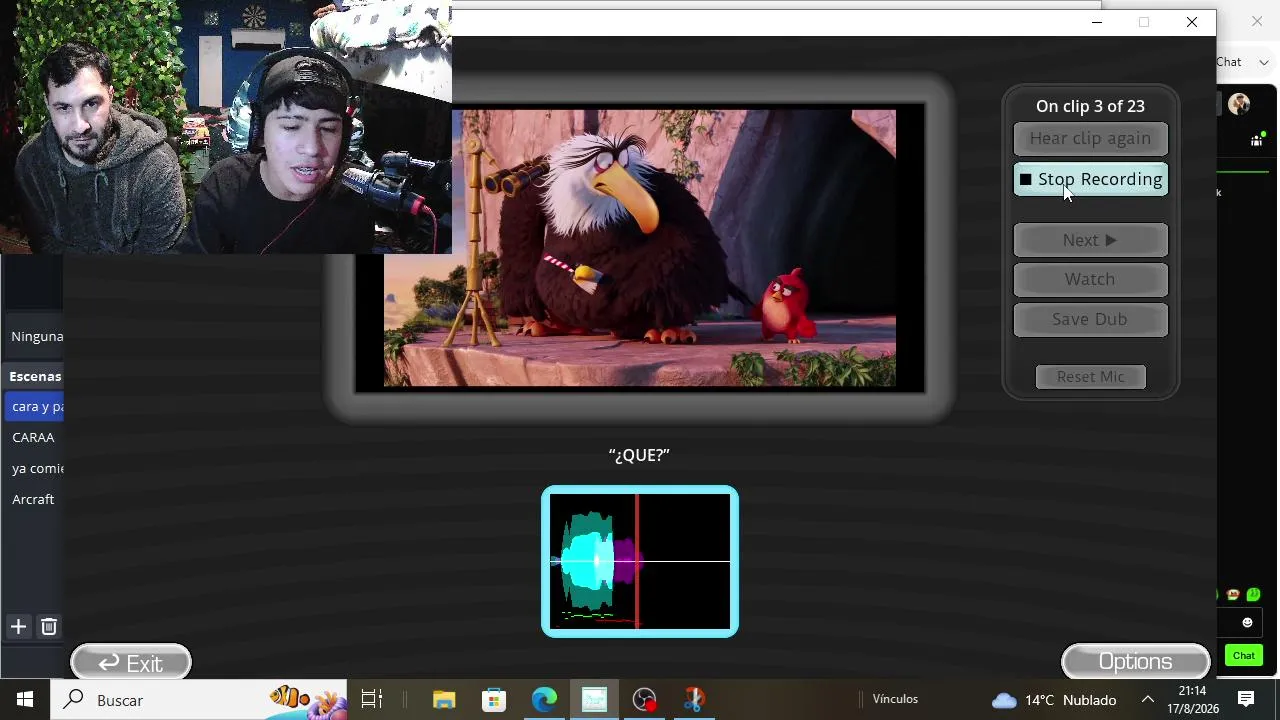Close the background chat window

[x=1257, y=21]
